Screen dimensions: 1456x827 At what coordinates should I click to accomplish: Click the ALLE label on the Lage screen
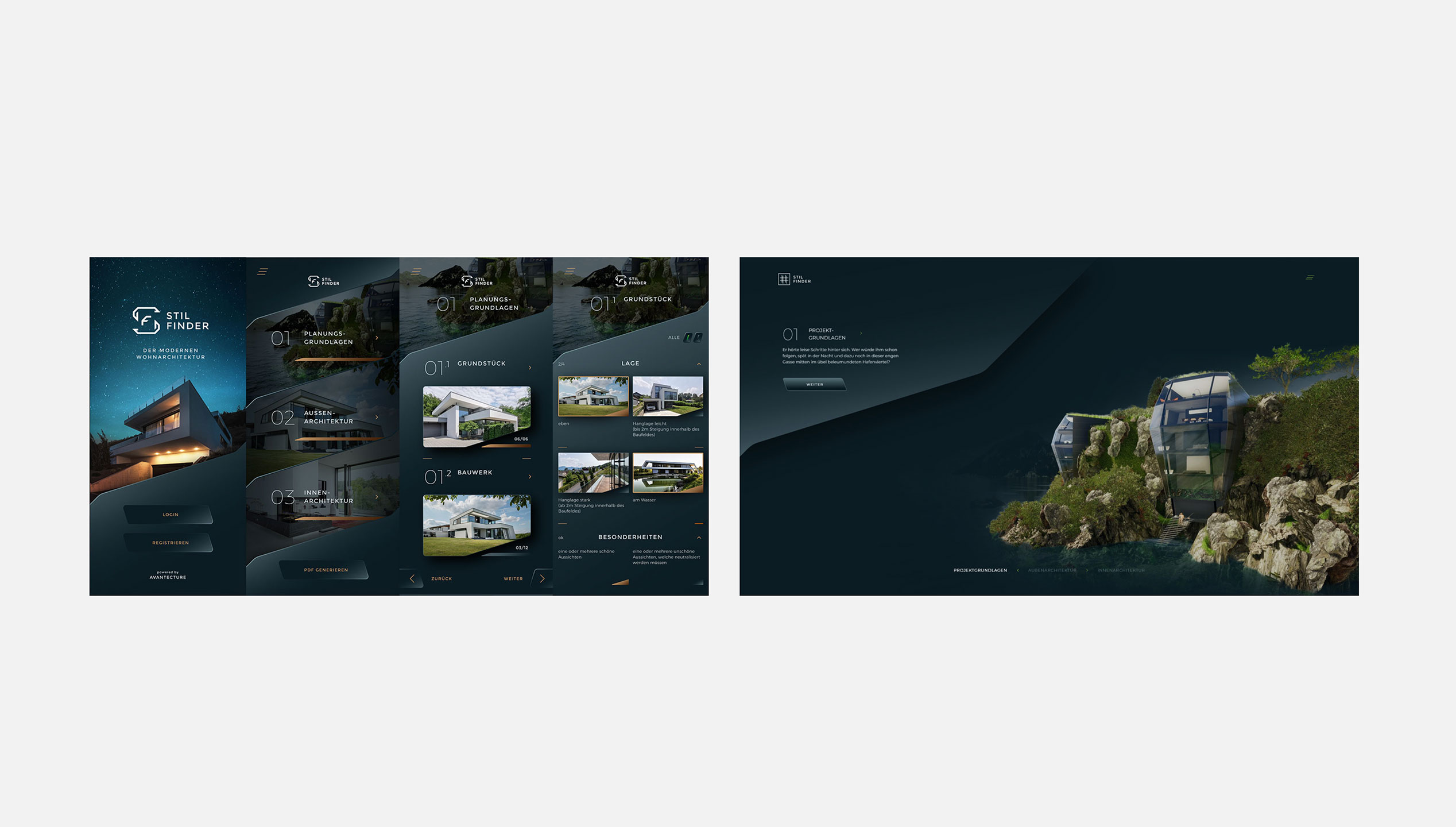click(673, 338)
